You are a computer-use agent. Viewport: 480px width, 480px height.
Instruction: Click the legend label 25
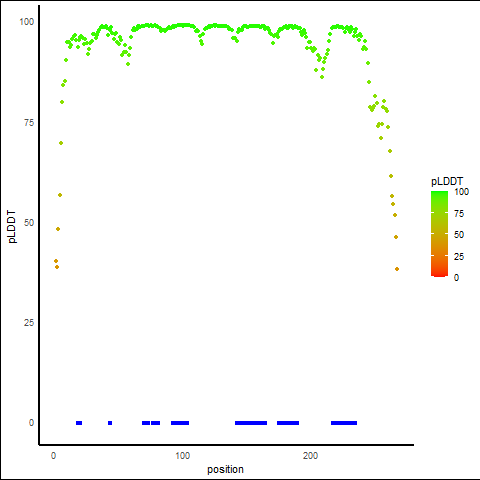(459, 257)
